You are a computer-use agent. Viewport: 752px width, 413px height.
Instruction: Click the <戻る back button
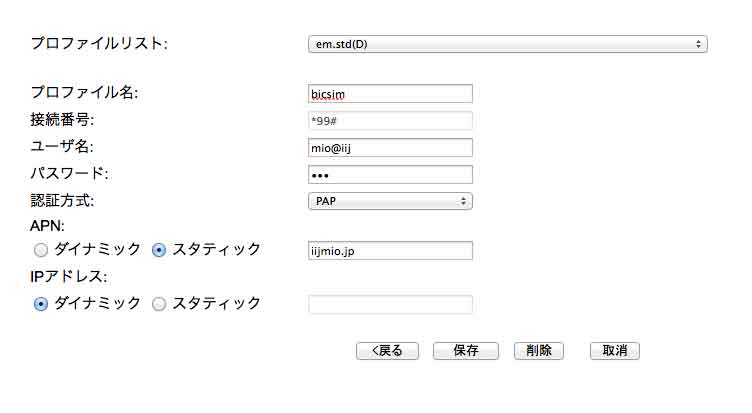(x=387, y=351)
